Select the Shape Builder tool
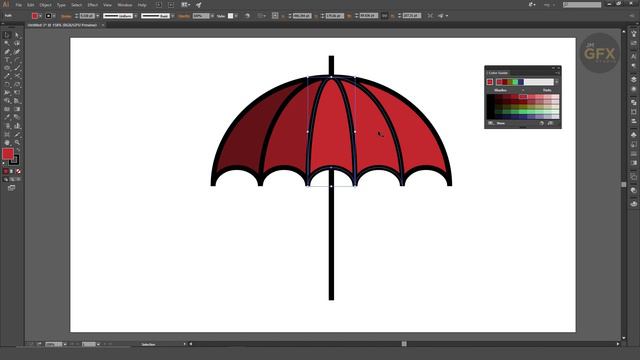The image size is (640, 360). pos(7,101)
